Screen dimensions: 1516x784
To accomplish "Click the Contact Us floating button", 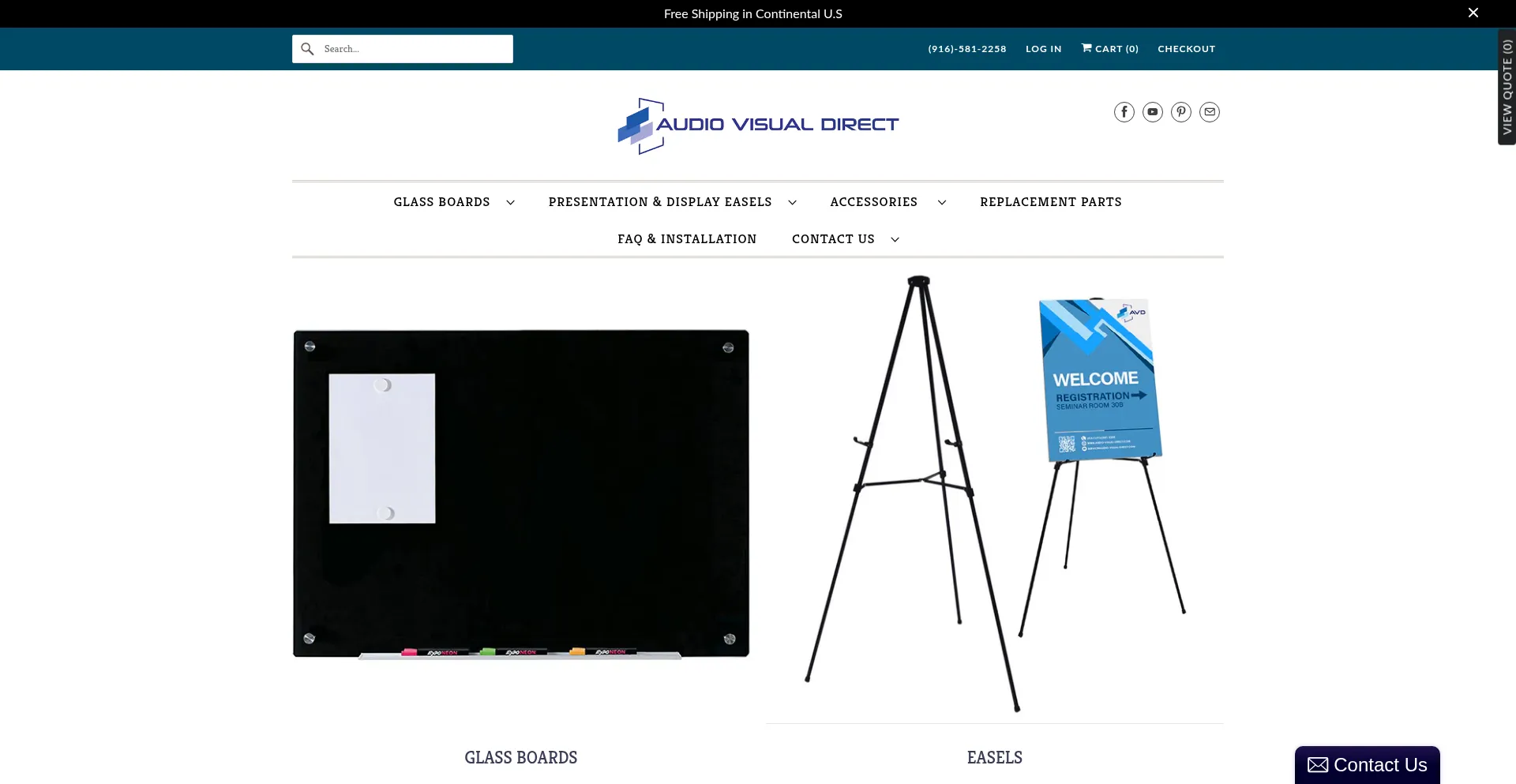I will [1368, 765].
